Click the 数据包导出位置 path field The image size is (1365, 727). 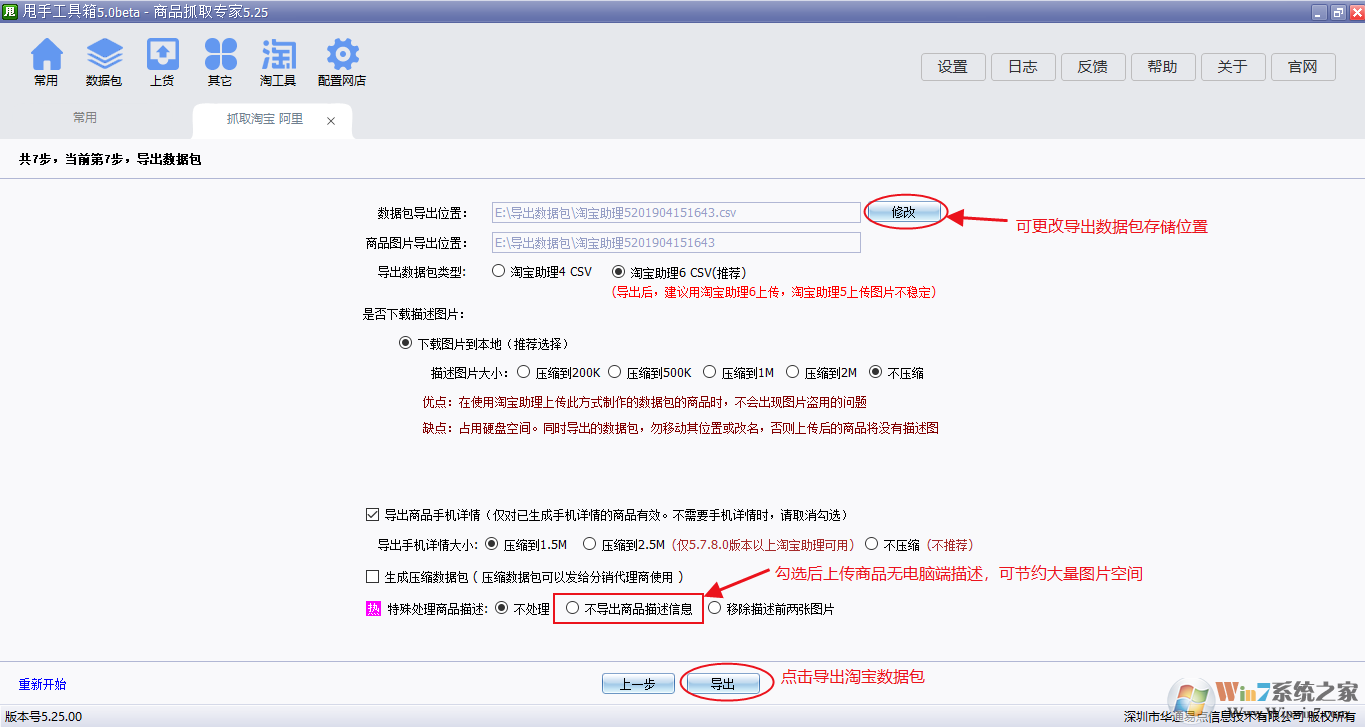pos(675,212)
